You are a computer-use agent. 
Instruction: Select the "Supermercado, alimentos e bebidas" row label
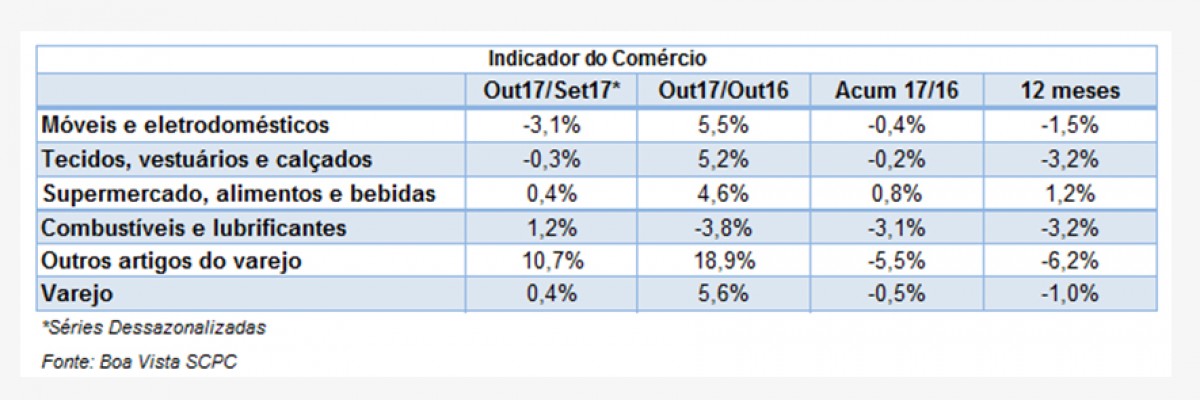coord(239,194)
